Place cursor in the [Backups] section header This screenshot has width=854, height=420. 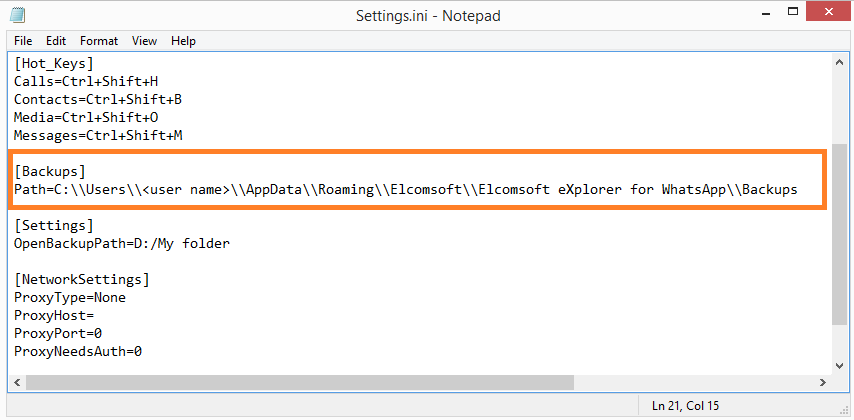[x=50, y=172]
